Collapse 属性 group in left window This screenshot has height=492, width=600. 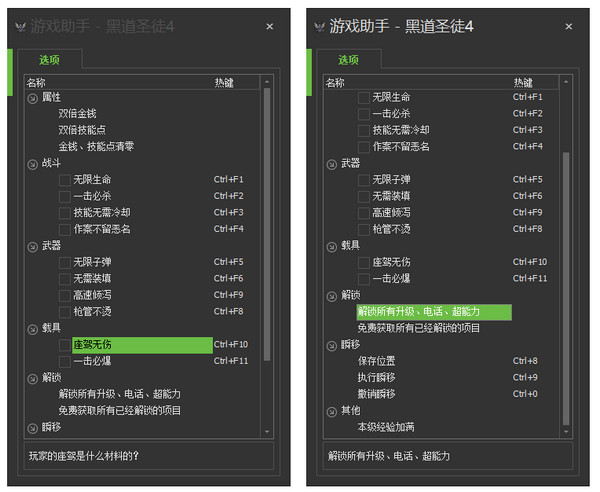33,98
